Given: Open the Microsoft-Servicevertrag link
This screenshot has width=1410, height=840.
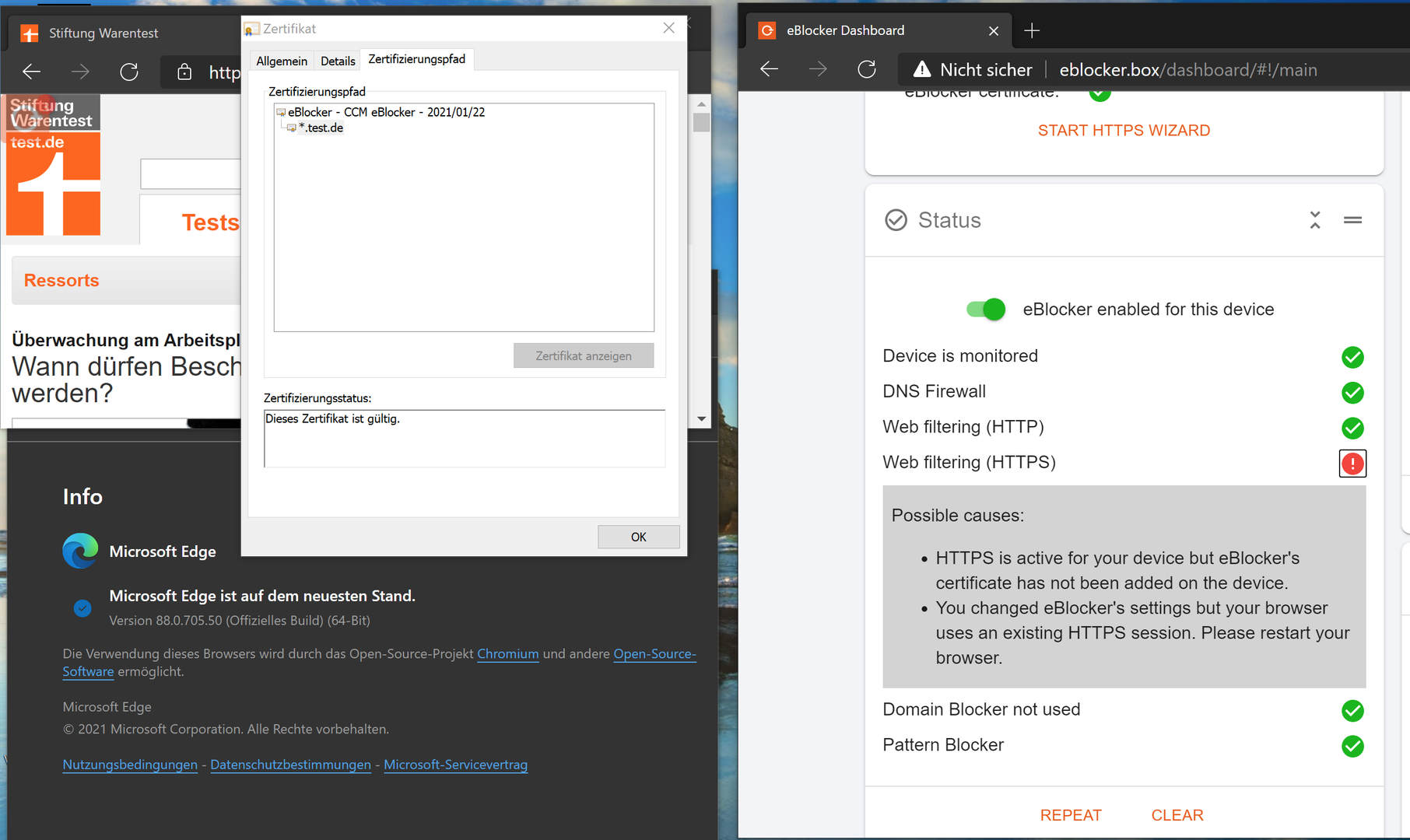Looking at the screenshot, I should (x=455, y=765).
